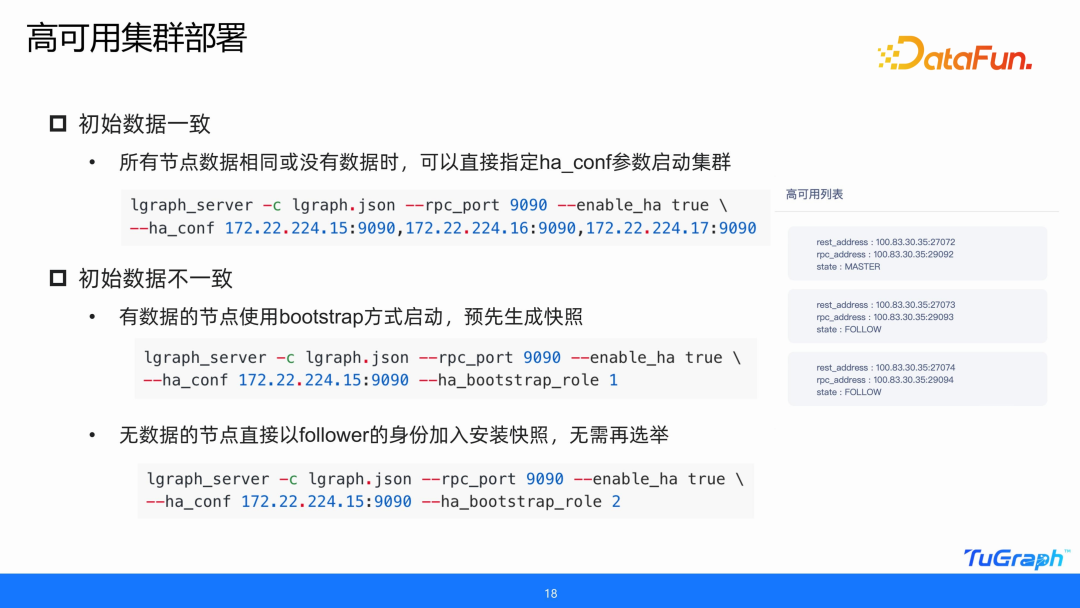This screenshot has height=608, width=1080.
Task: Click the rpc_address 100.83.30.35:29092 line
Action: coord(884,255)
